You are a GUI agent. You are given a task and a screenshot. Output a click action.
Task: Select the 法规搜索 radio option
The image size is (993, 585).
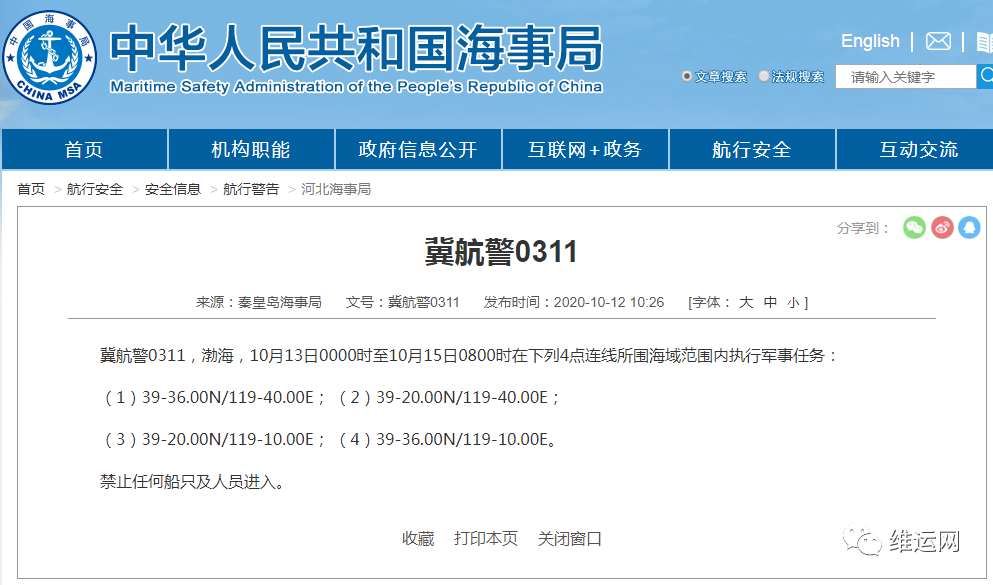click(x=764, y=75)
